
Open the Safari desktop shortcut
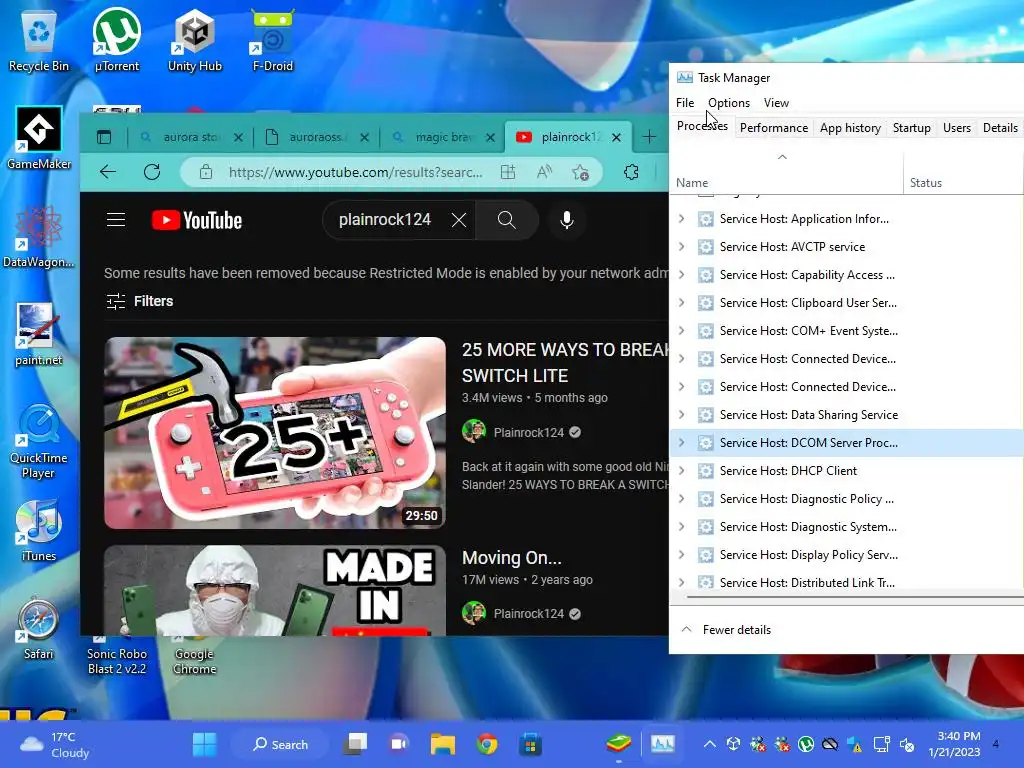pyautogui.click(x=39, y=628)
